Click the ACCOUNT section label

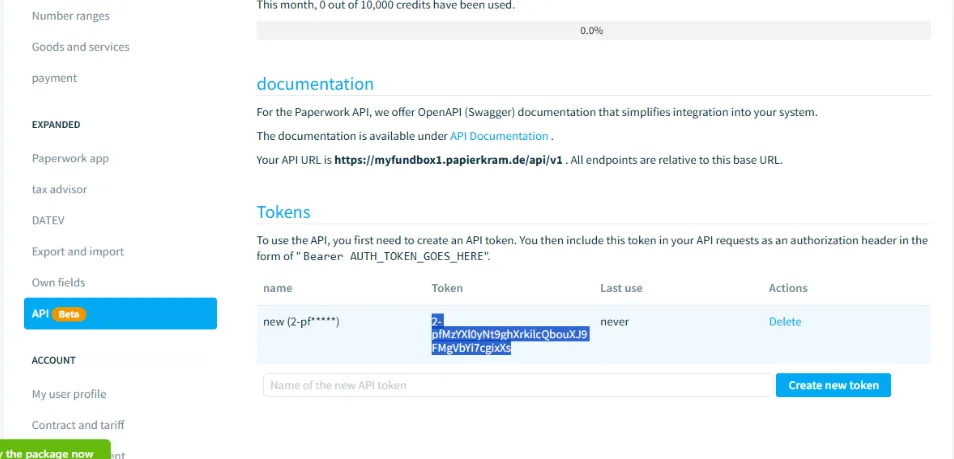tap(54, 360)
